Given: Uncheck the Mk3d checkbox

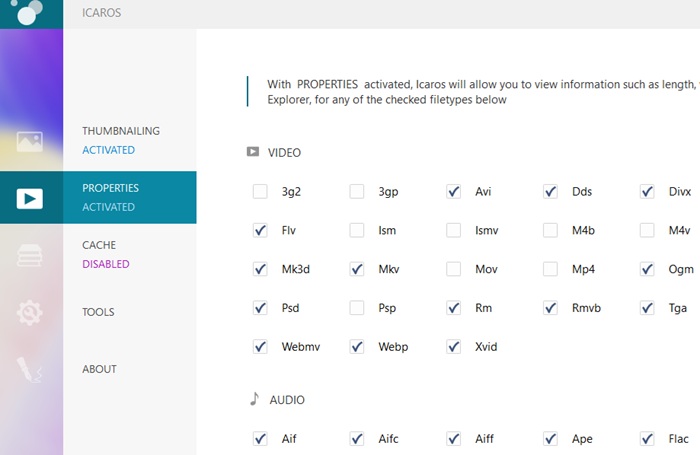Looking at the screenshot, I should 260,269.
